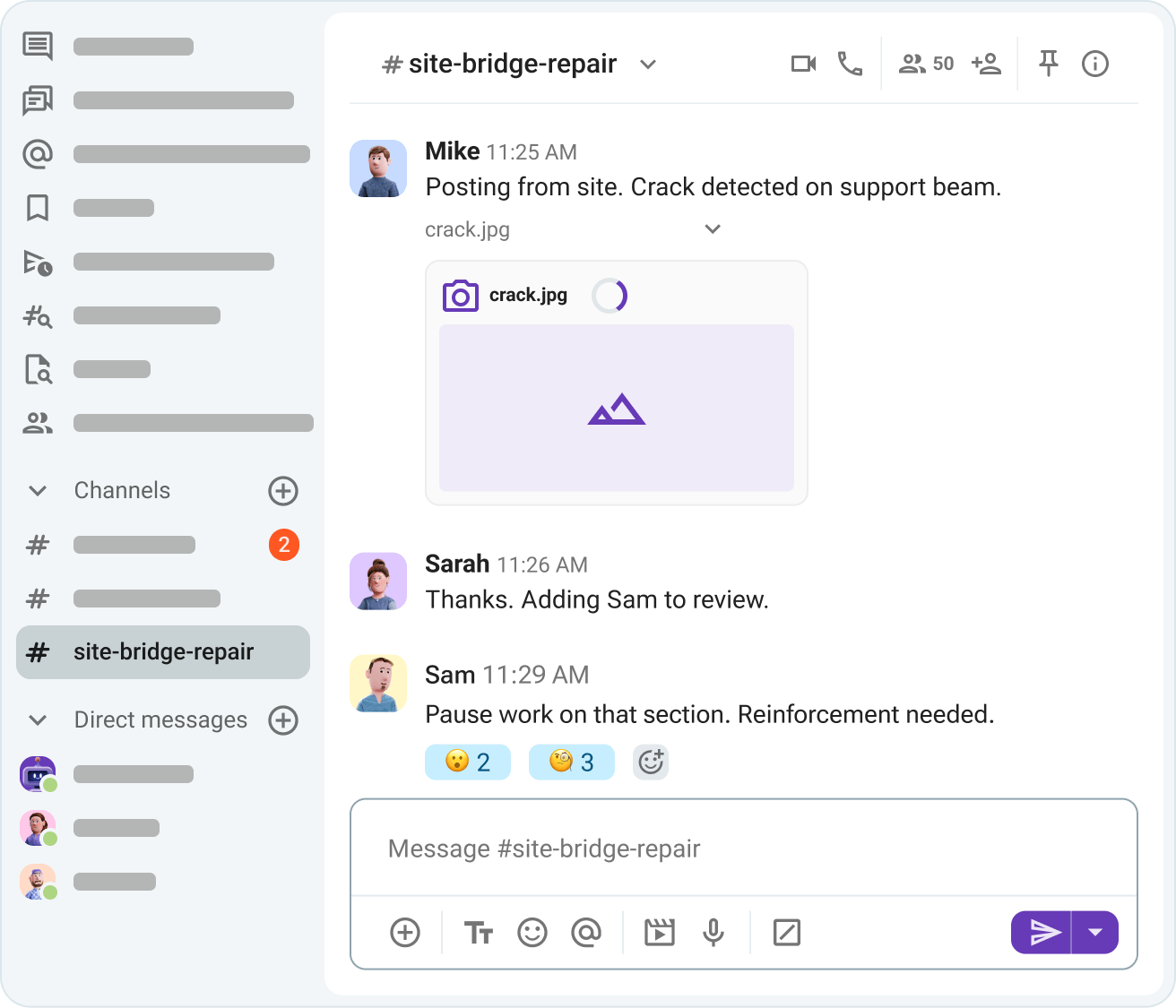Pin something via the pin icon

tap(1048, 64)
